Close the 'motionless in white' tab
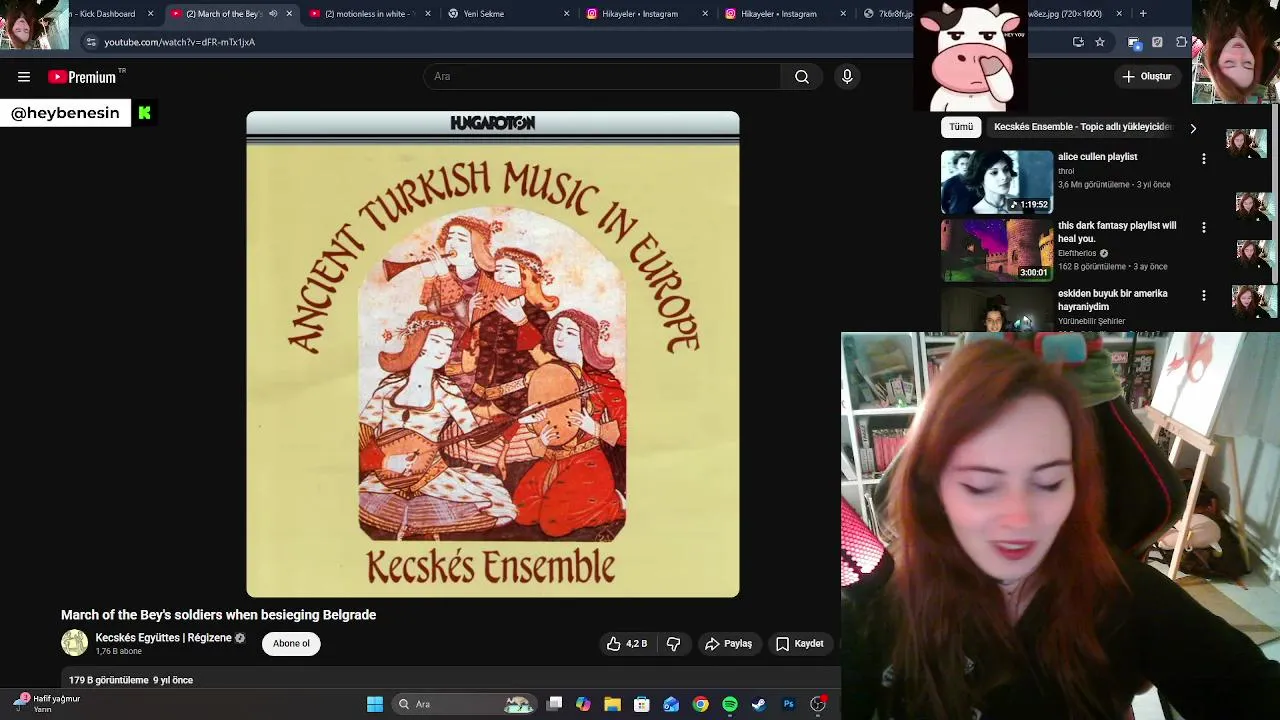1280x720 pixels. (428, 14)
